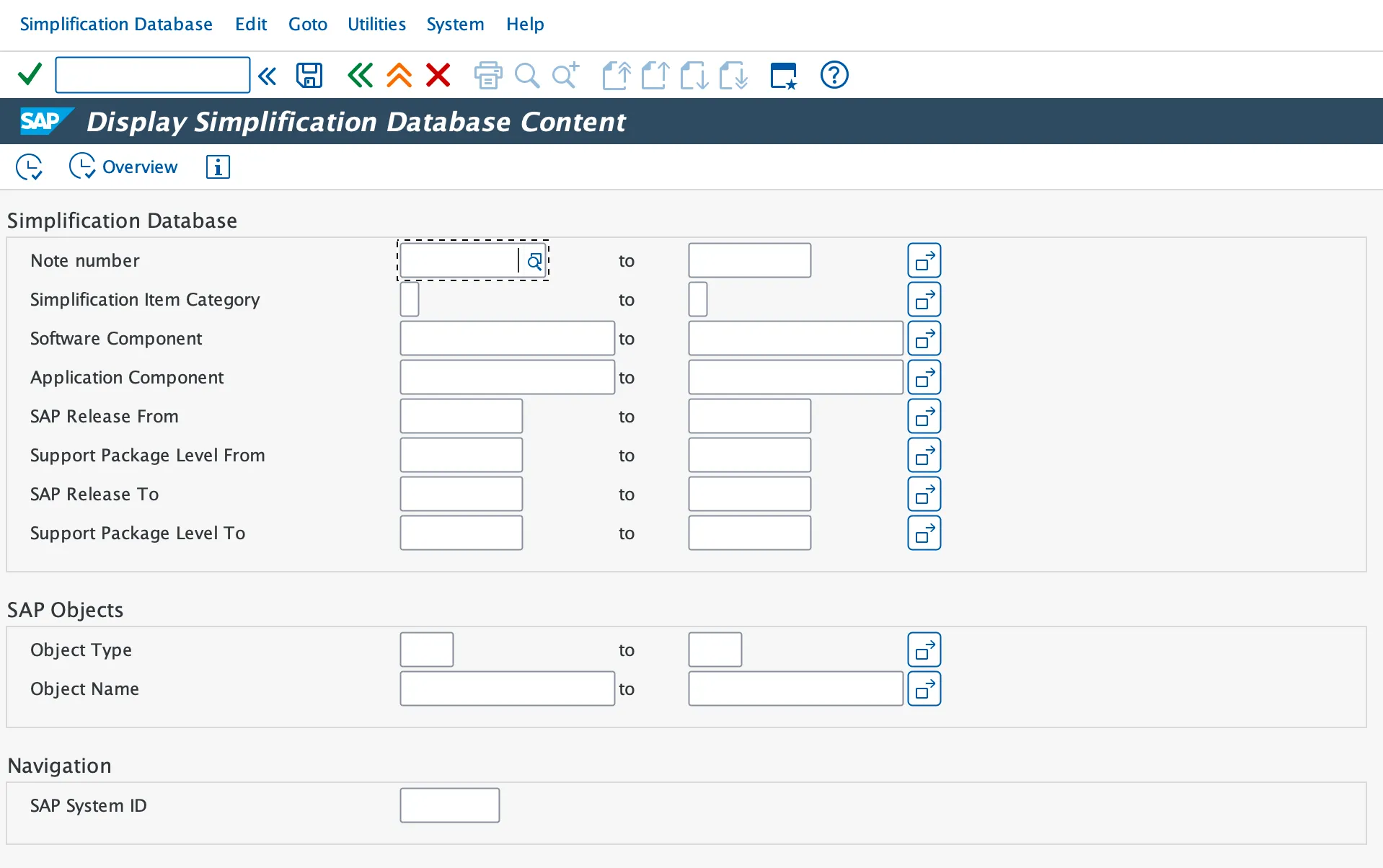Click the SAP System ID input field
The image size is (1383, 868).
click(x=449, y=805)
